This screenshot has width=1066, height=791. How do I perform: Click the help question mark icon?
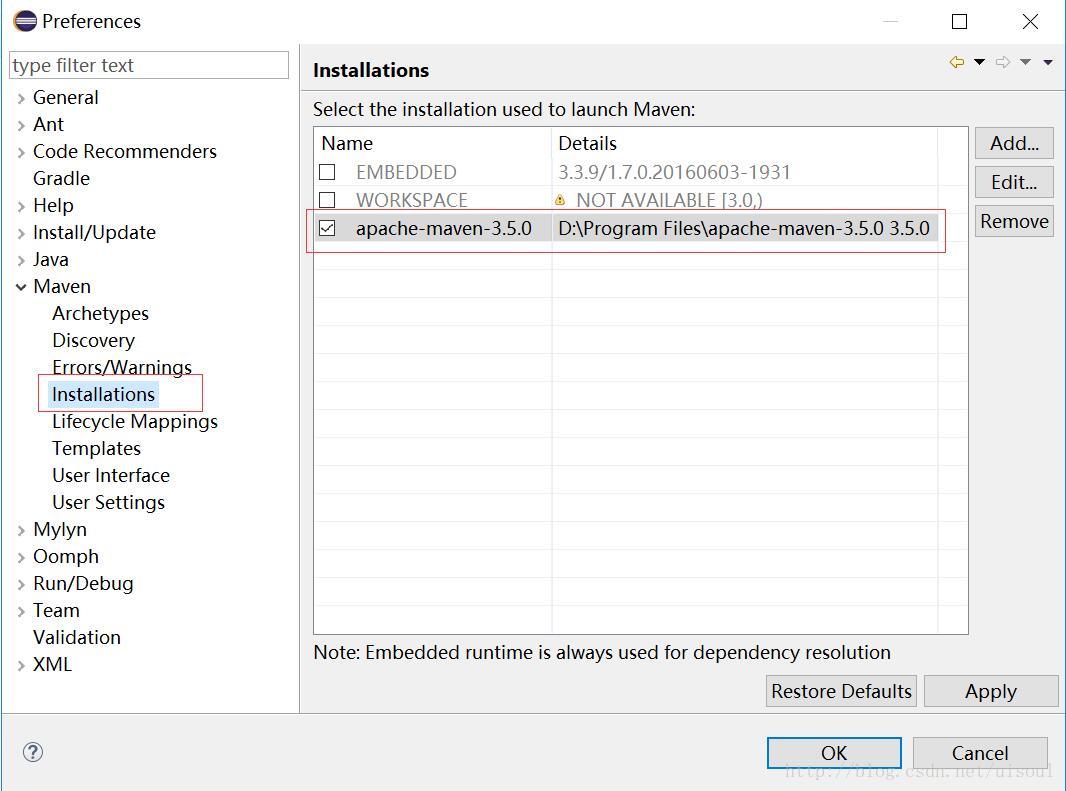33,752
